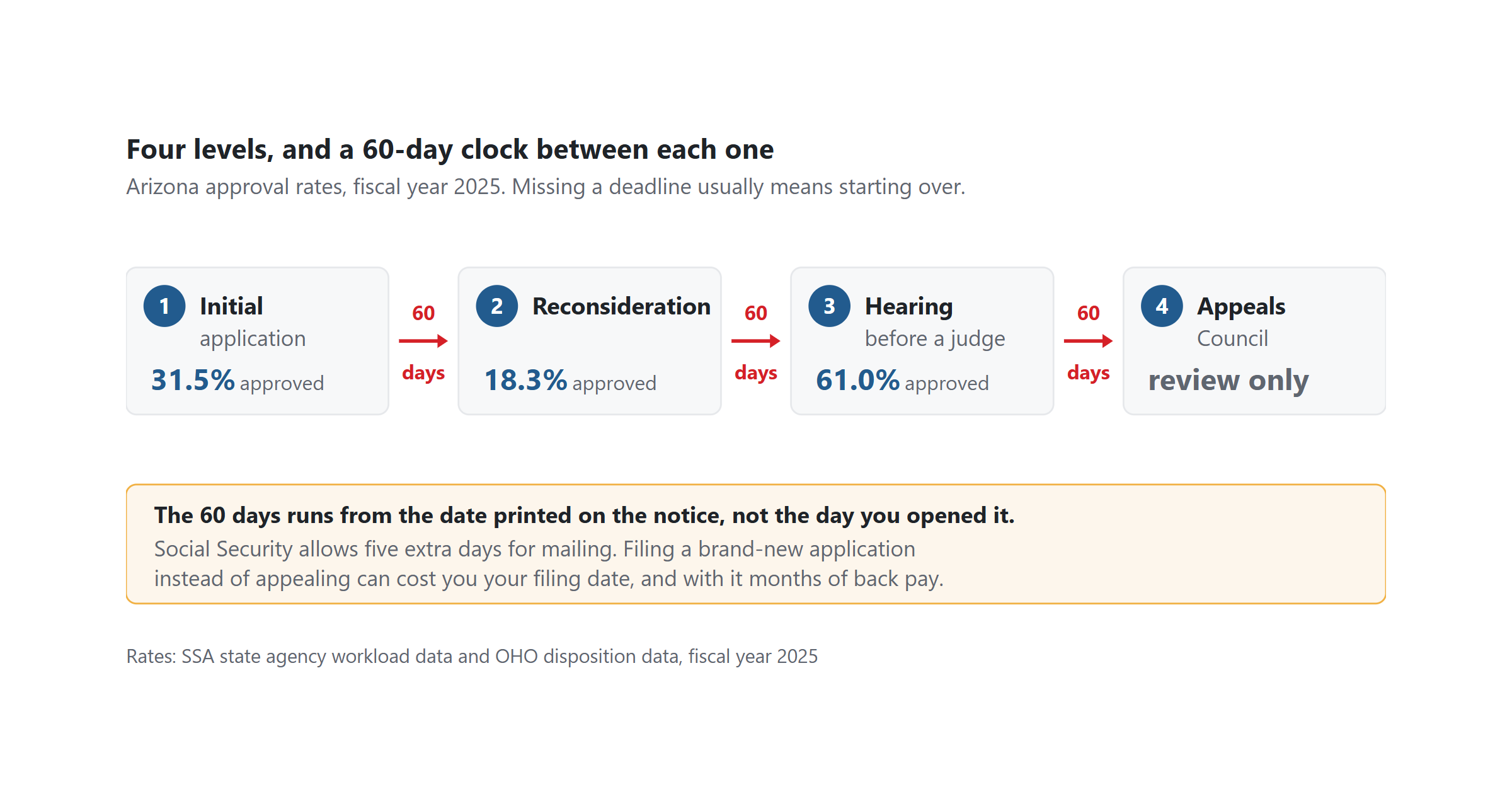Screen dimensions: 1512x794
Task: Click the step 1 numbered circle
Action: [x=164, y=306]
